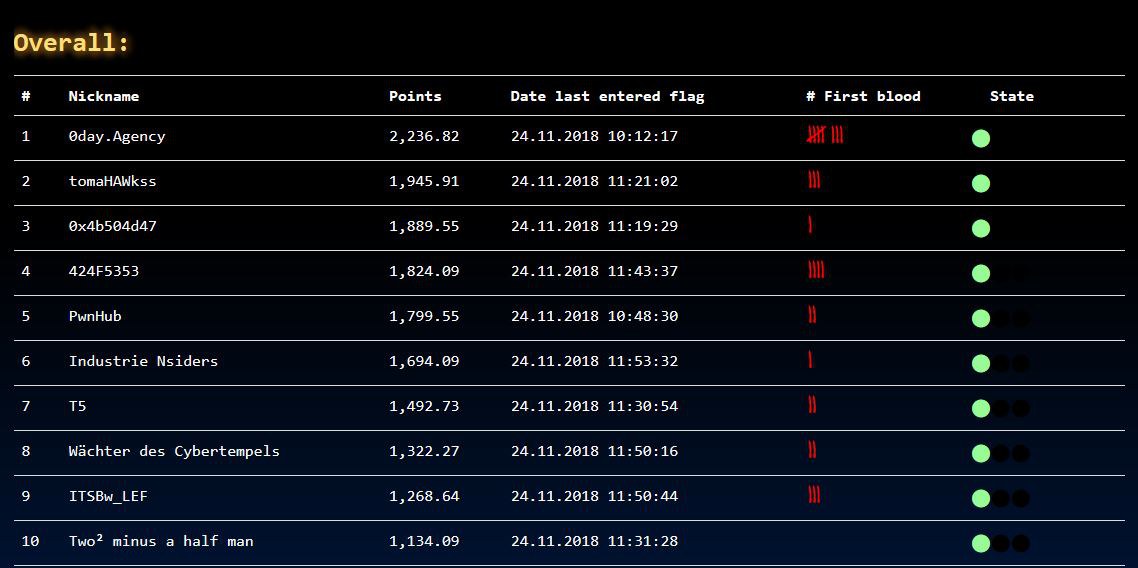This screenshot has width=1138, height=568.
Task: Click the green state dot for T5
Action: click(x=981, y=408)
